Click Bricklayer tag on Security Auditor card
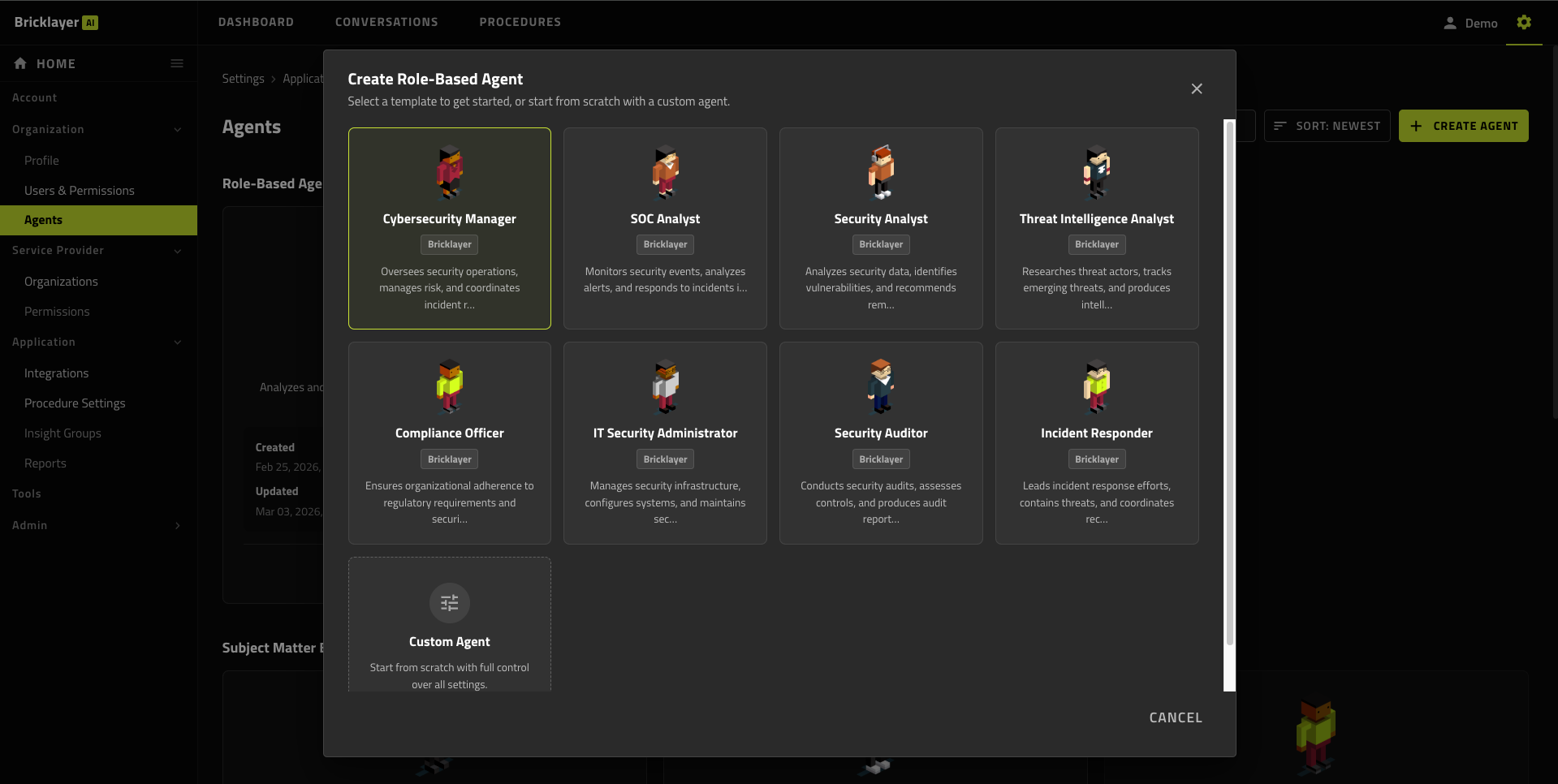Image resolution: width=1558 pixels, height=784 pixels. [x=881, y=459]
